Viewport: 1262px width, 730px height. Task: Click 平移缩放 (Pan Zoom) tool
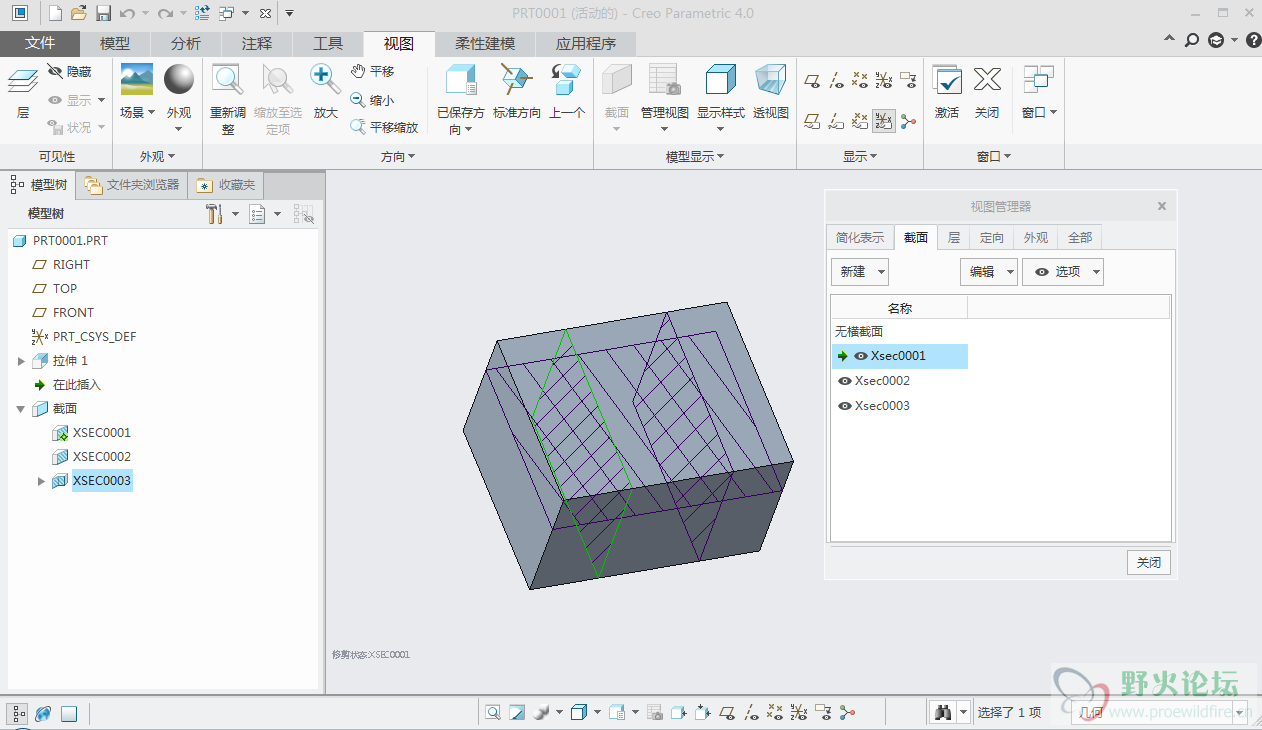click(385, 127)
